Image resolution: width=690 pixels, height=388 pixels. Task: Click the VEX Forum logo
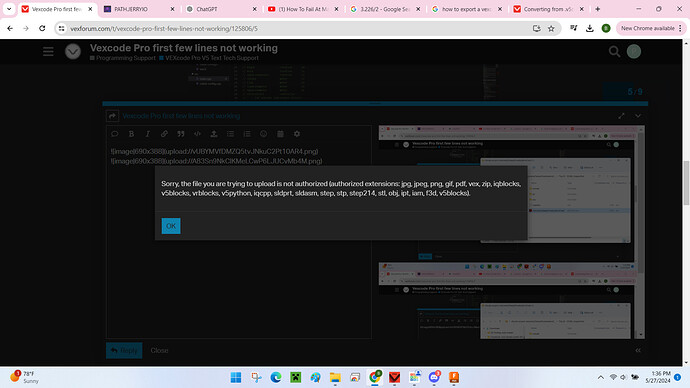pos(73,51)
